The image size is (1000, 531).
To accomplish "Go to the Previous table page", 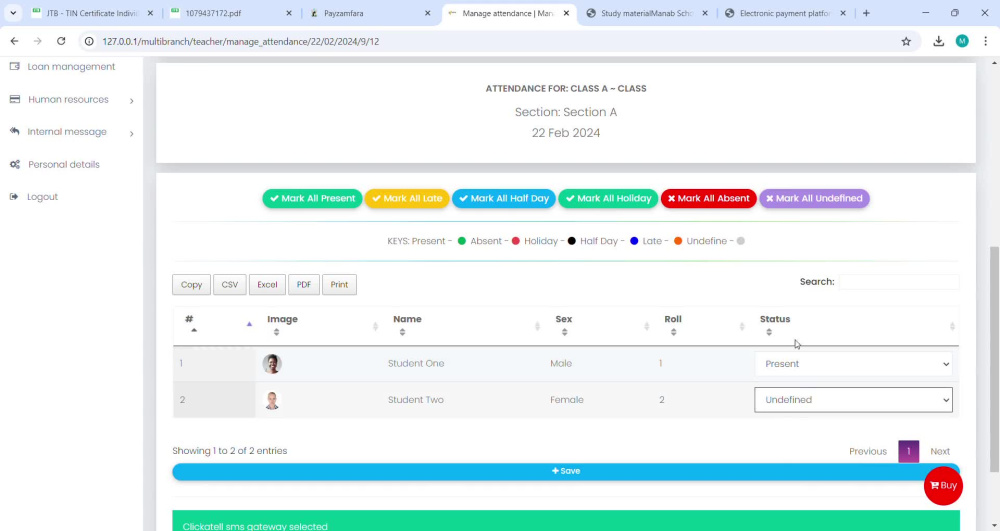I will 867,451.
